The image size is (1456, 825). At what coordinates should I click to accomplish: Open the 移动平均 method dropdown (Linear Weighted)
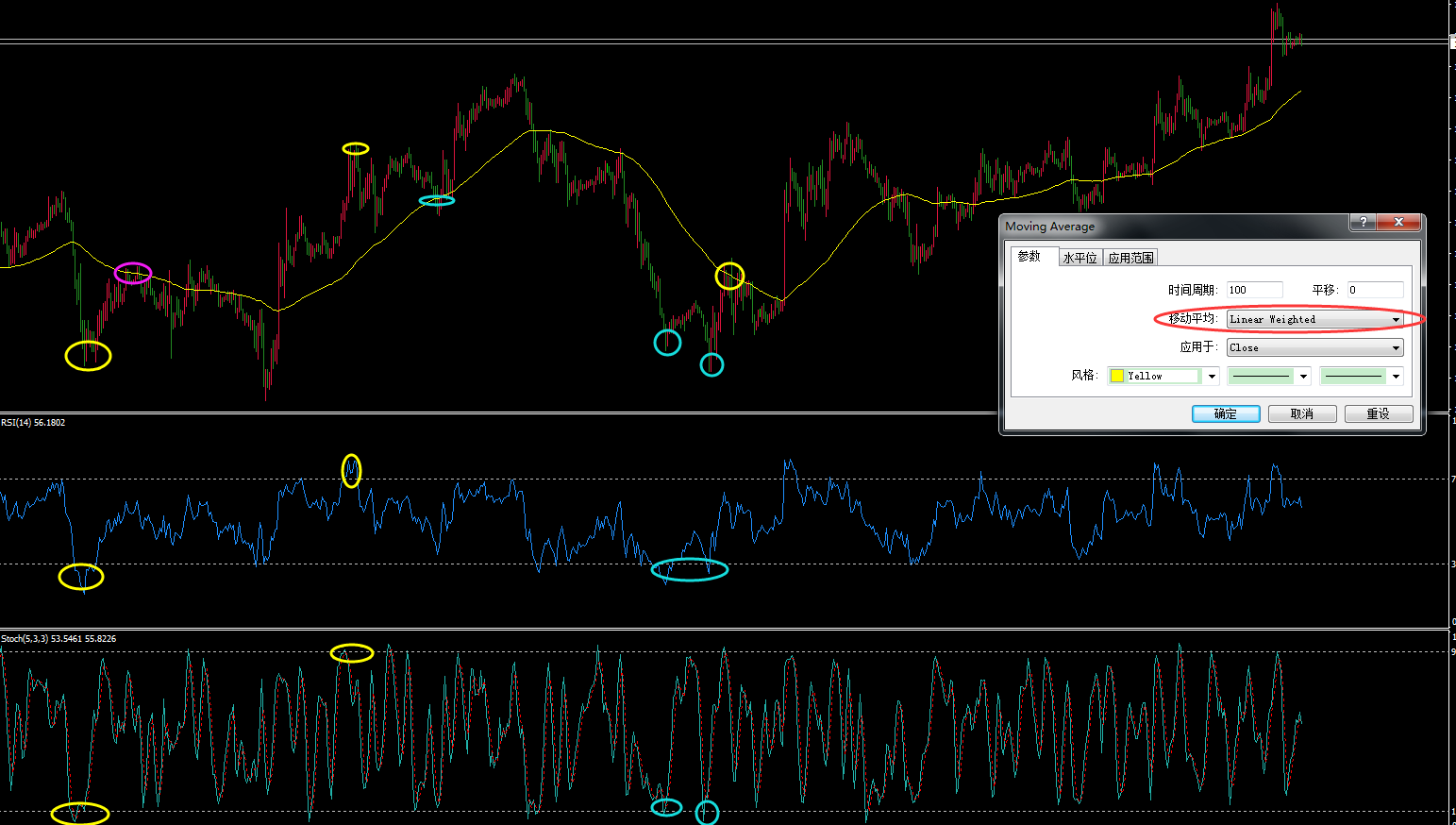(1314, 319)
